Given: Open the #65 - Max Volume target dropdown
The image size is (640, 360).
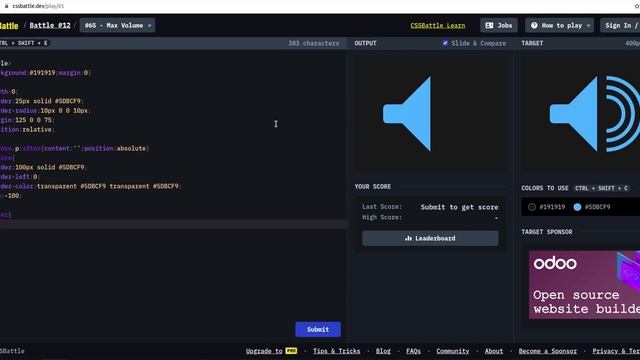Looking at the screenshot, I should point(118,25).
